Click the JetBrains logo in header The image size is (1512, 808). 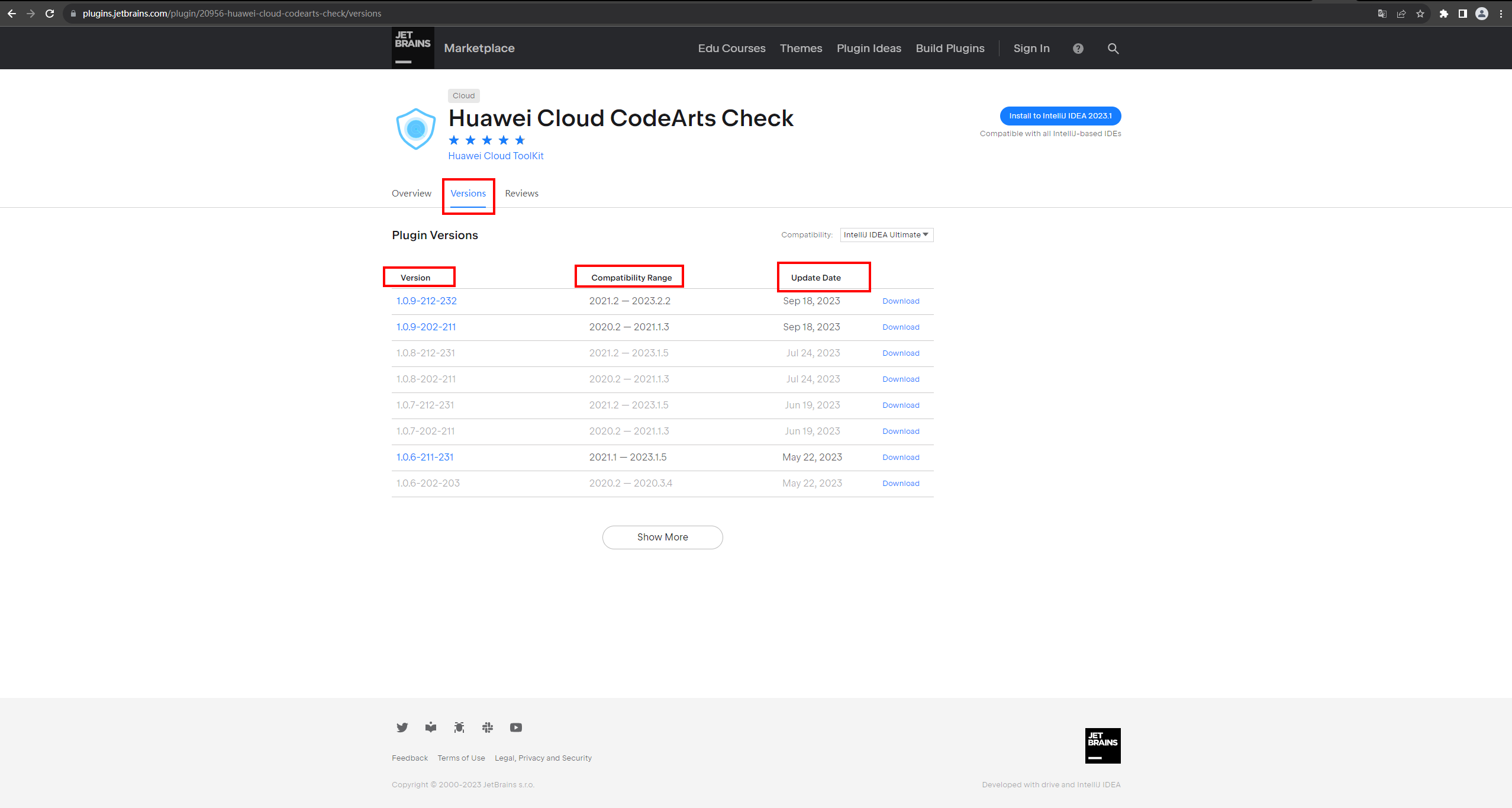(412, 47)
